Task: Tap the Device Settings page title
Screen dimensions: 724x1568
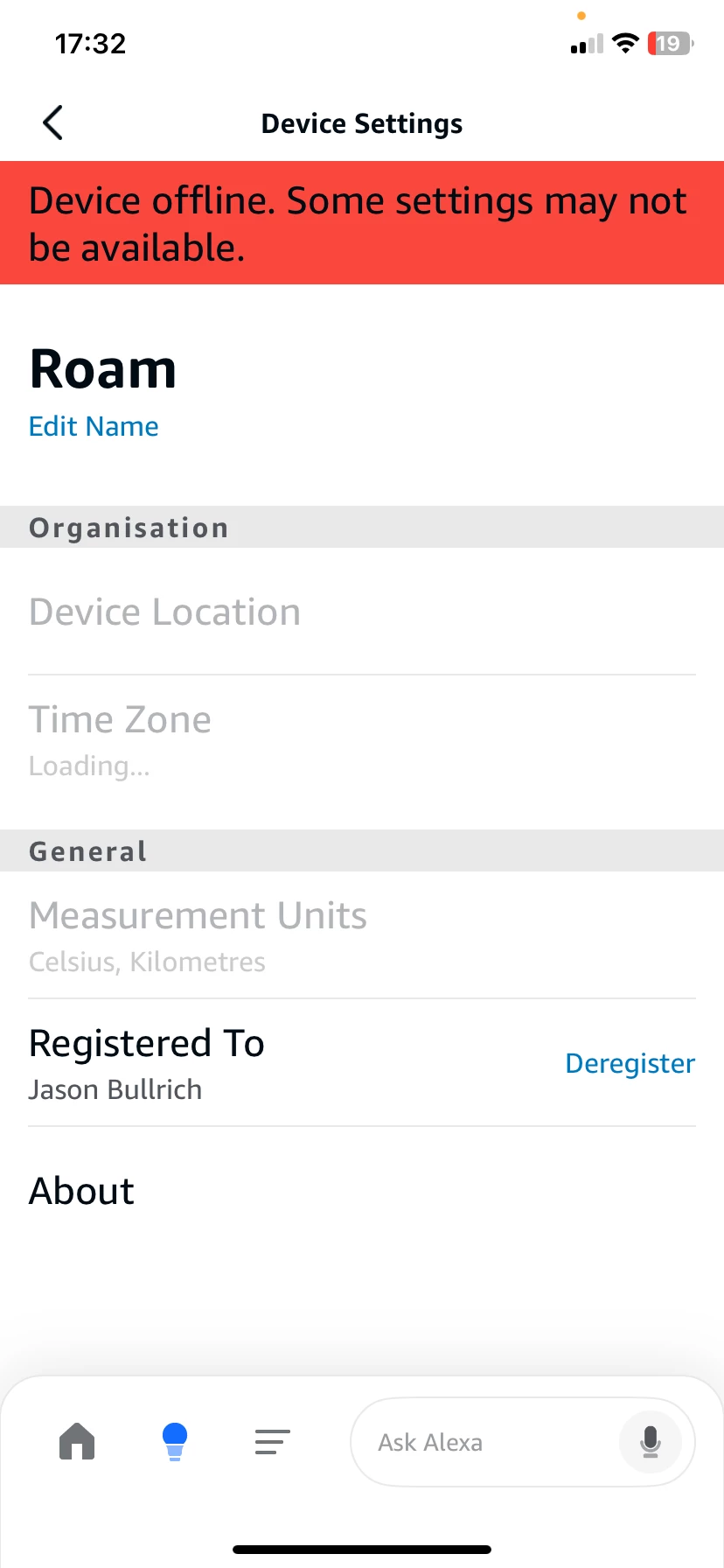Action: coord(362,123)
